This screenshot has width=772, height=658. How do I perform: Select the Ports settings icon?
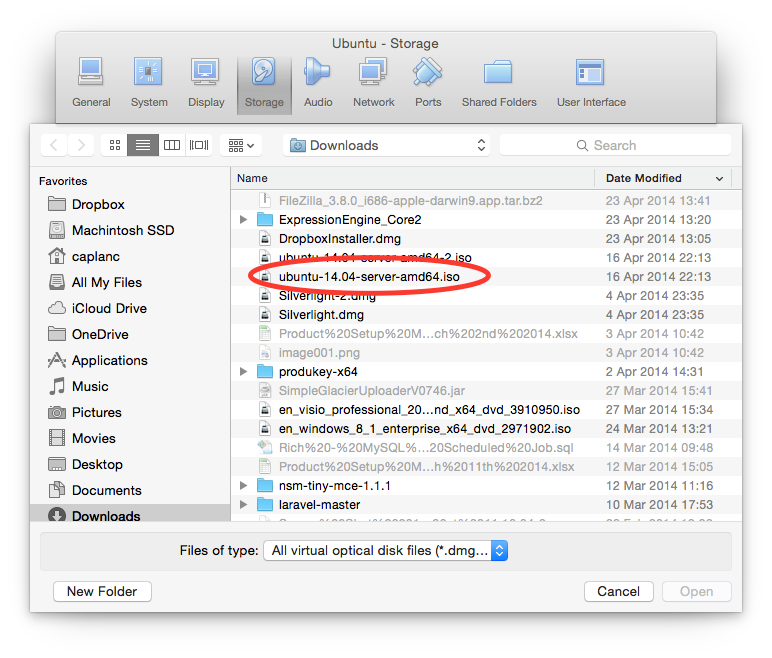point(428,73)
